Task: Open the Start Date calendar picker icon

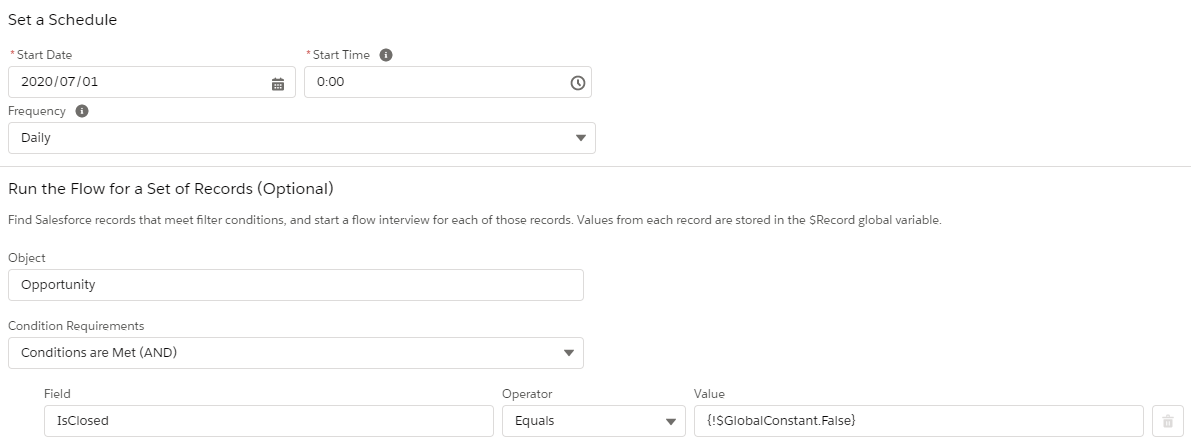Action: (278, 83)
